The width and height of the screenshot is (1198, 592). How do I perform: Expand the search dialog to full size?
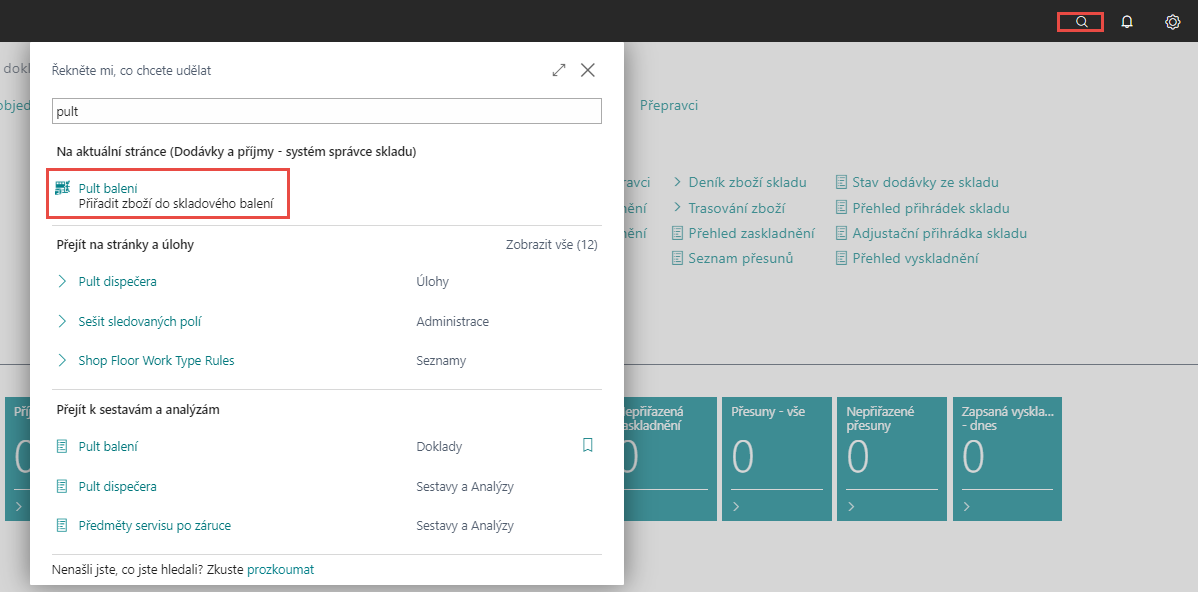point(559,70)
